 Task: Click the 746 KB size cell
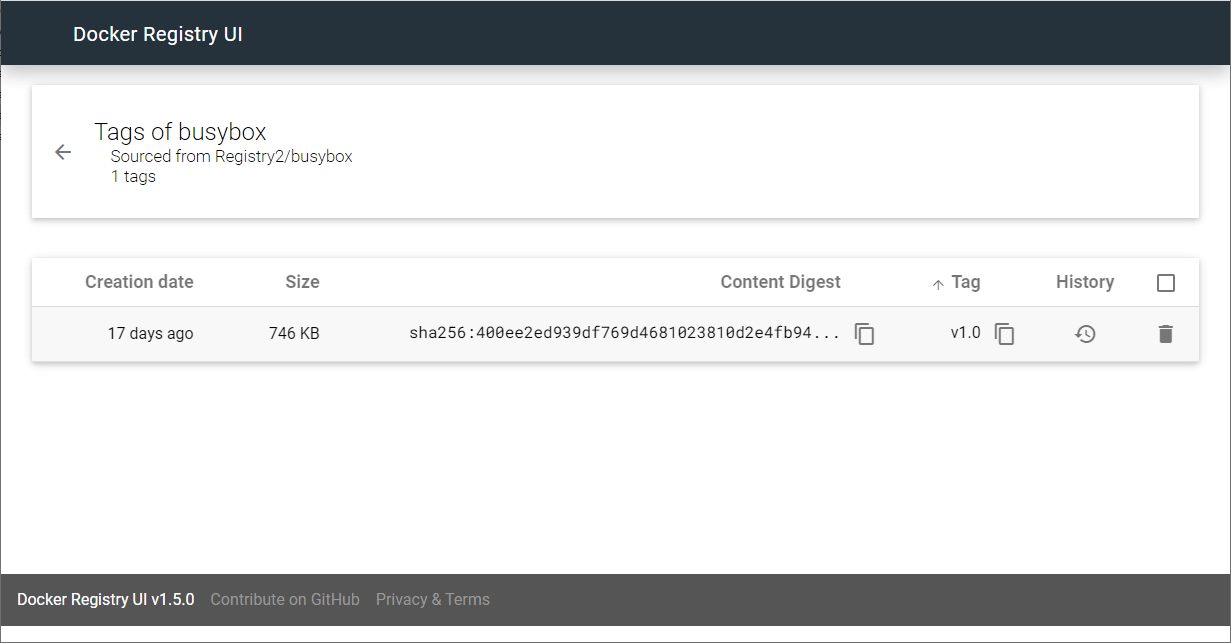(x=294, y=334)
